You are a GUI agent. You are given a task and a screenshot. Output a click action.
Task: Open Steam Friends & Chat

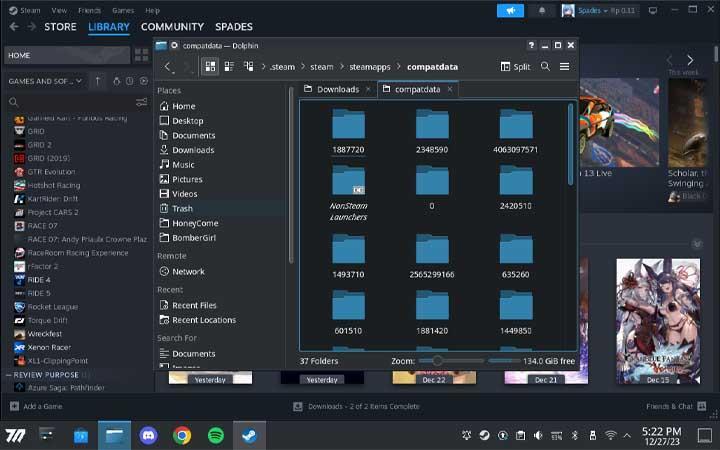(675, 406)
